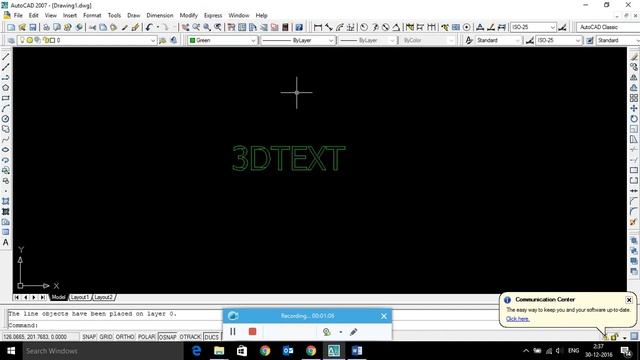Click the Cut icon in Standard toolbar
Image resolution: width=640 pixels, height=360 pixels.
pos(93,27)
